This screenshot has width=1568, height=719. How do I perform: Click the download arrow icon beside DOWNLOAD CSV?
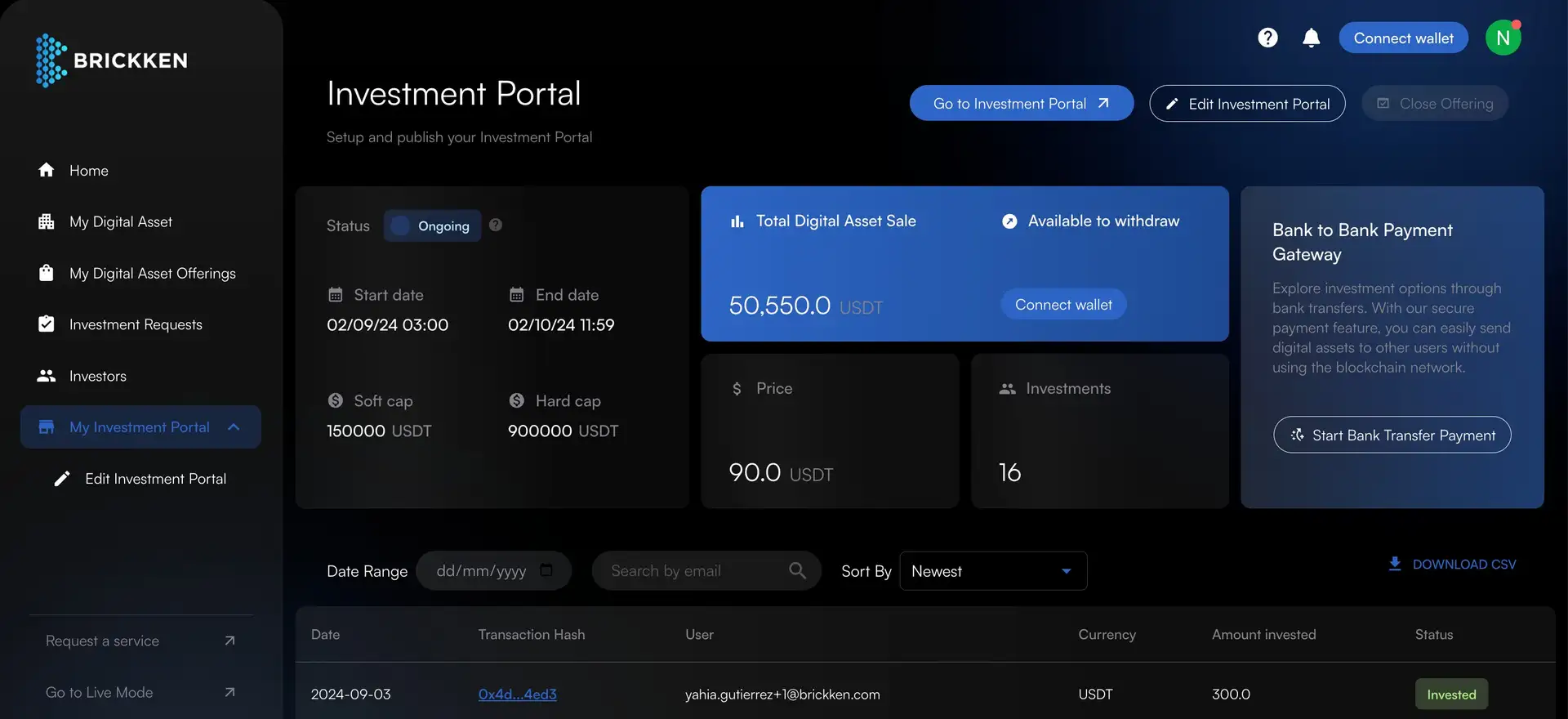pos(1395,564)
